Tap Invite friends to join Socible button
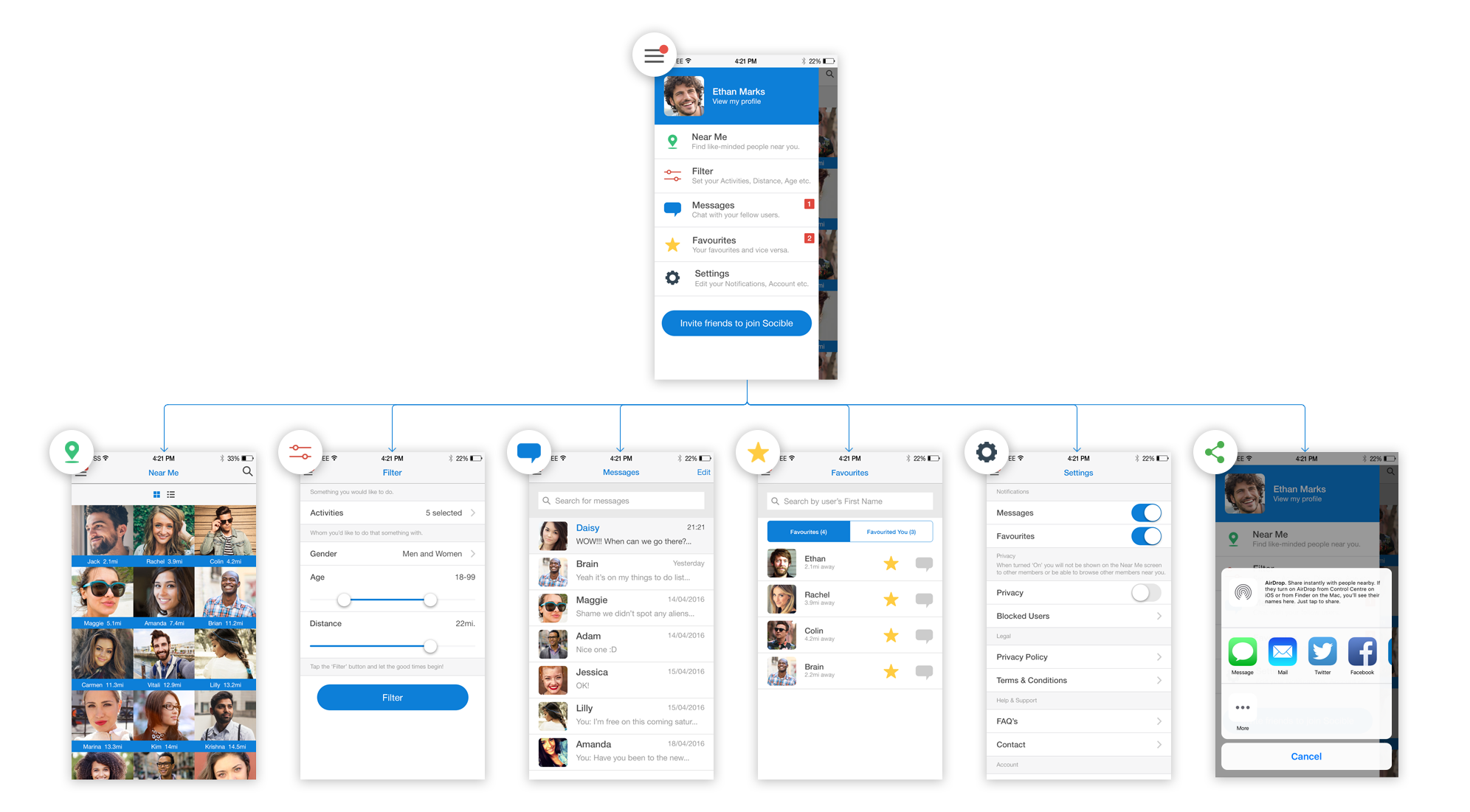Screen dimensions: 1470x812 point(737,323)
